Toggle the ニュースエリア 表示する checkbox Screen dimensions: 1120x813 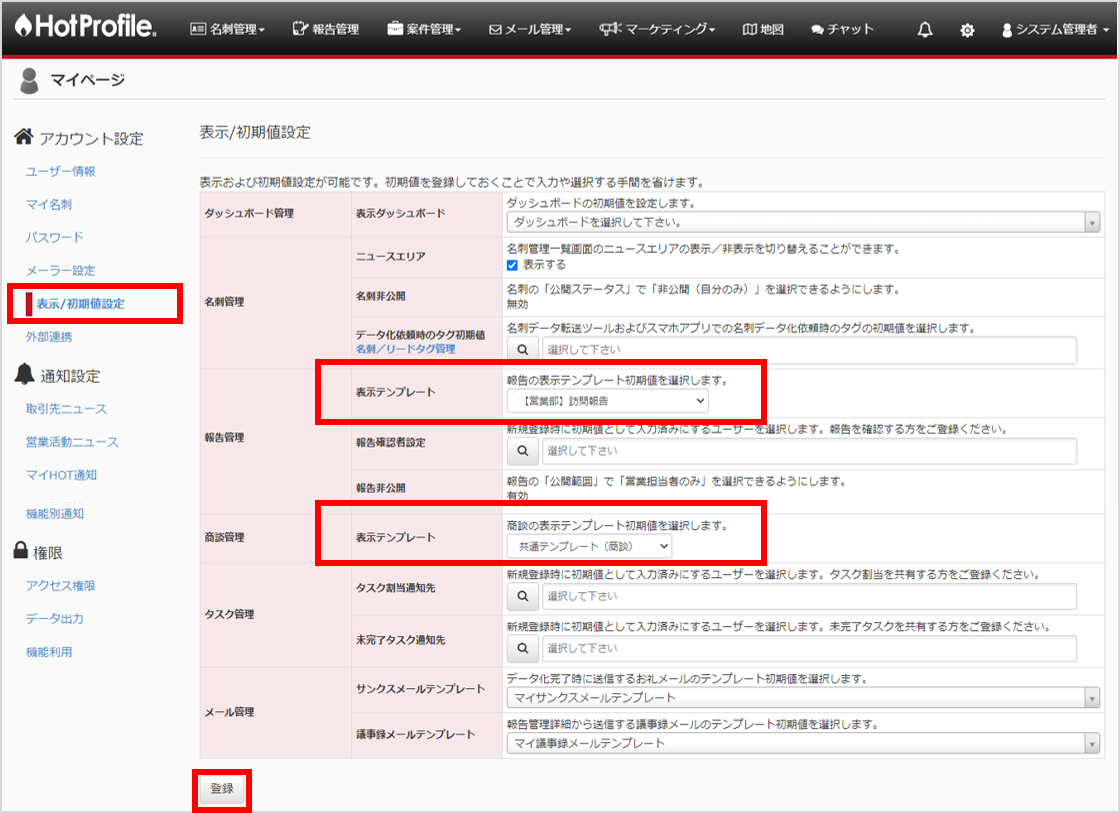(x=513, y=266)
